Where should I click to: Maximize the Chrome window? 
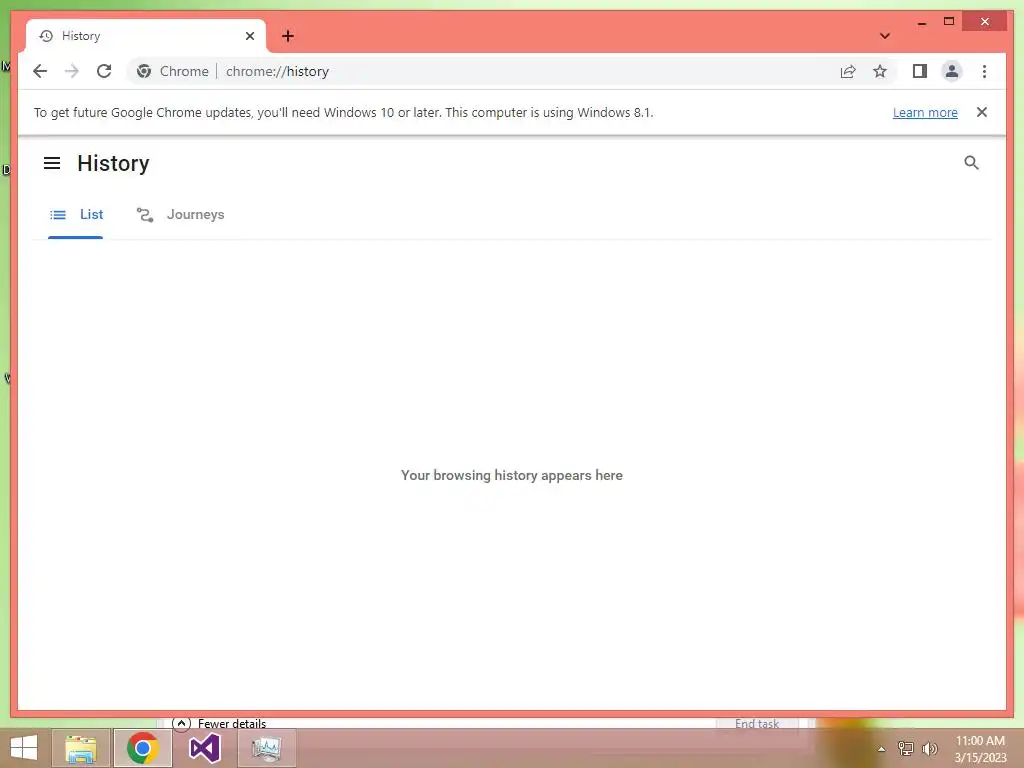(949, 22)
